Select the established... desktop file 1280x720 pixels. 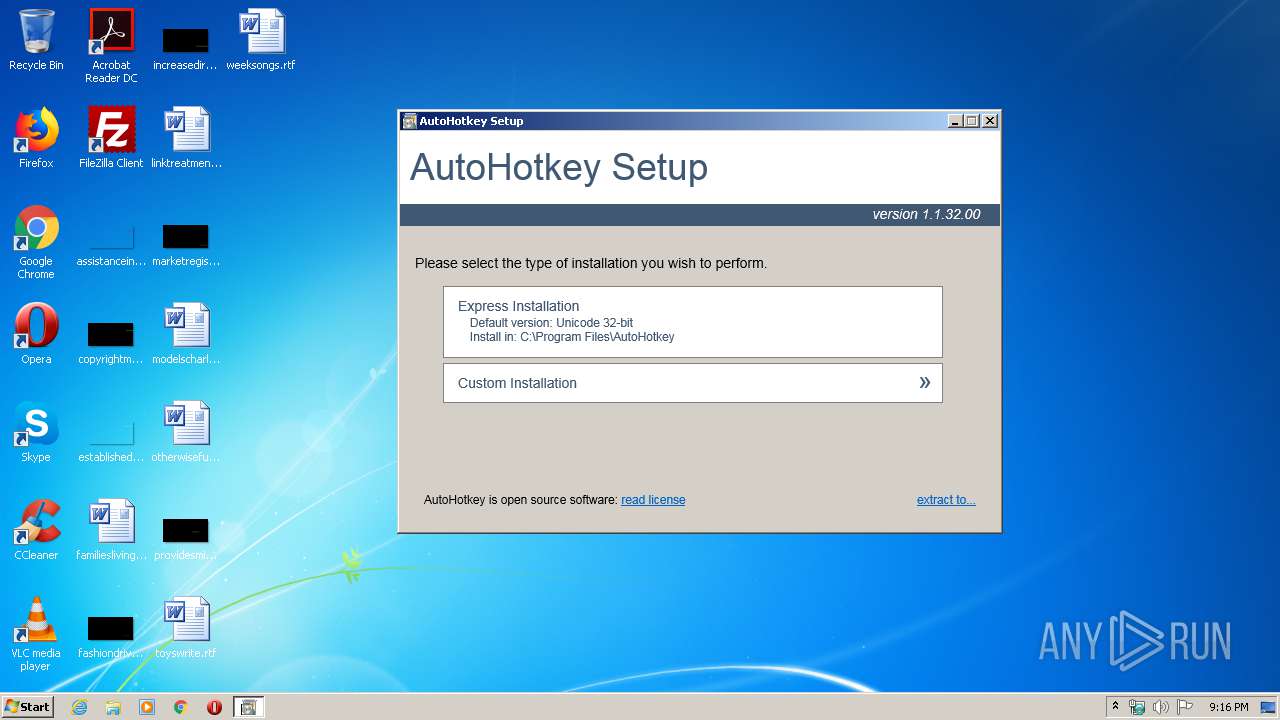111,438
